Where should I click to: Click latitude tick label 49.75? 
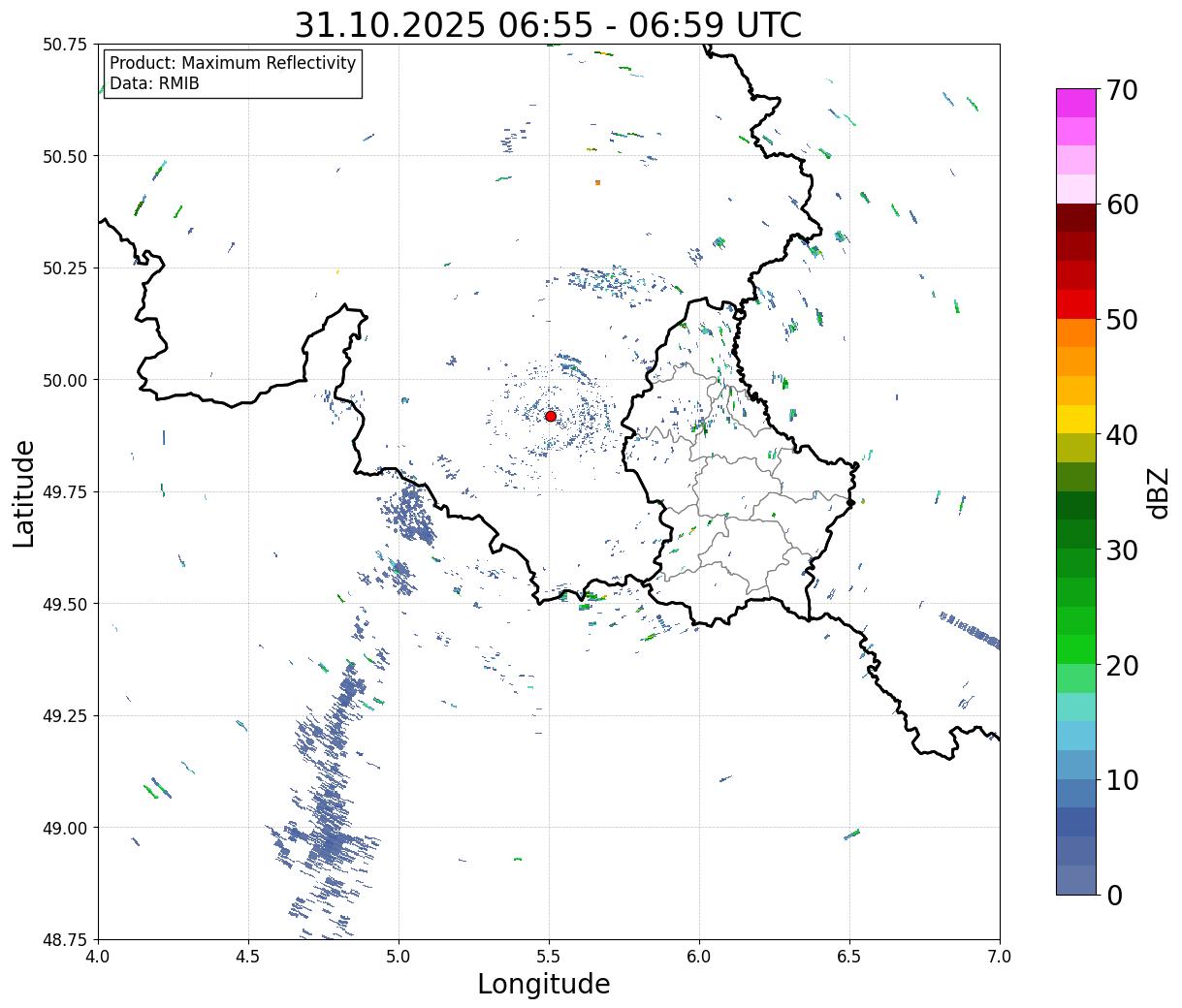pyautogui.click(x=65, y=492)
